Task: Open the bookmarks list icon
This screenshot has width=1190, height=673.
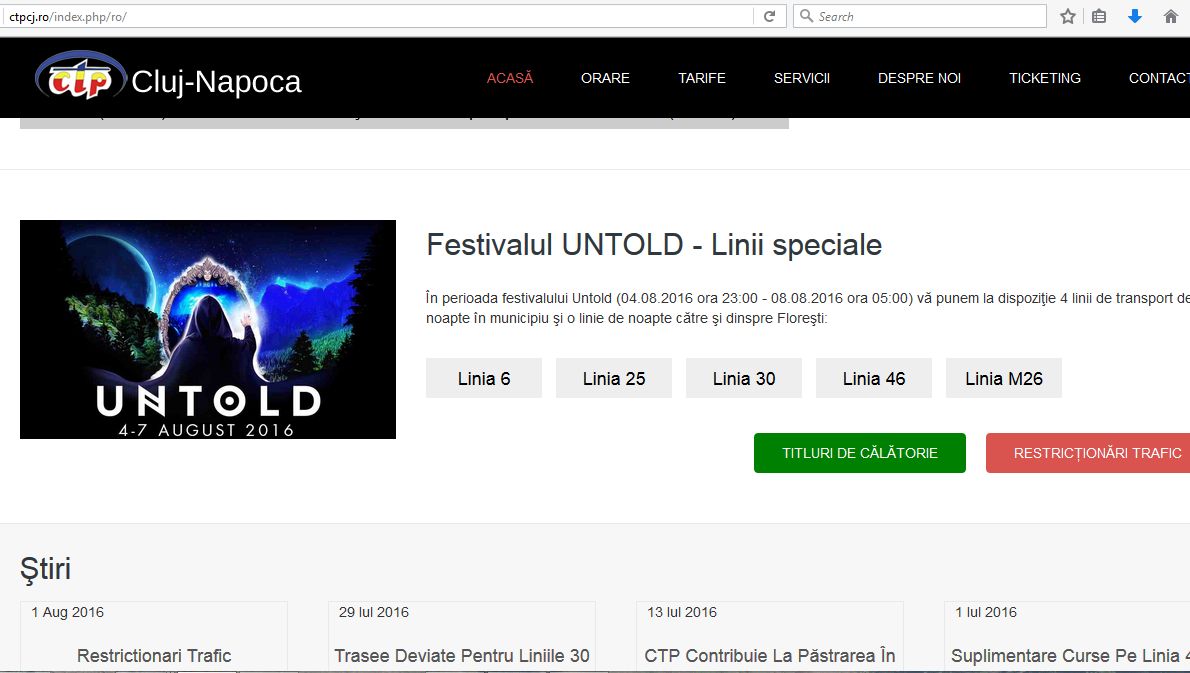Action: [1099, 16]
